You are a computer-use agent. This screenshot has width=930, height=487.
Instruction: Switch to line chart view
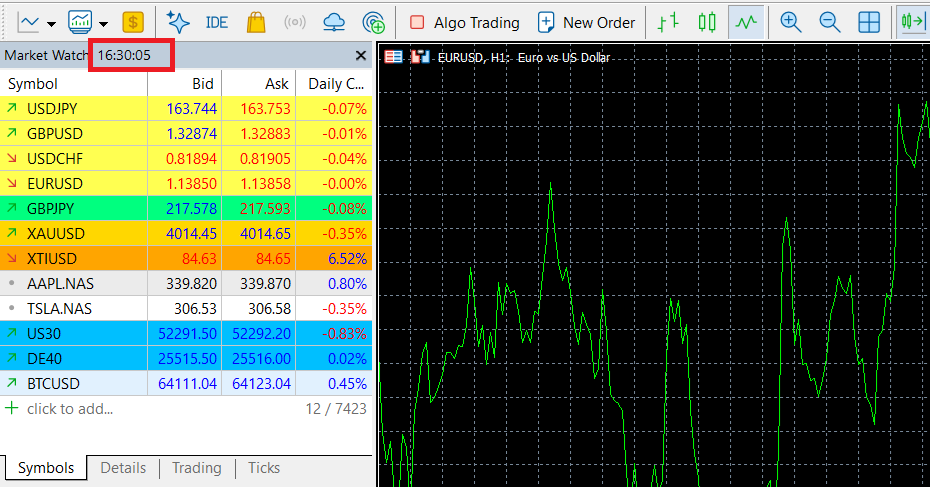point(746,23)
